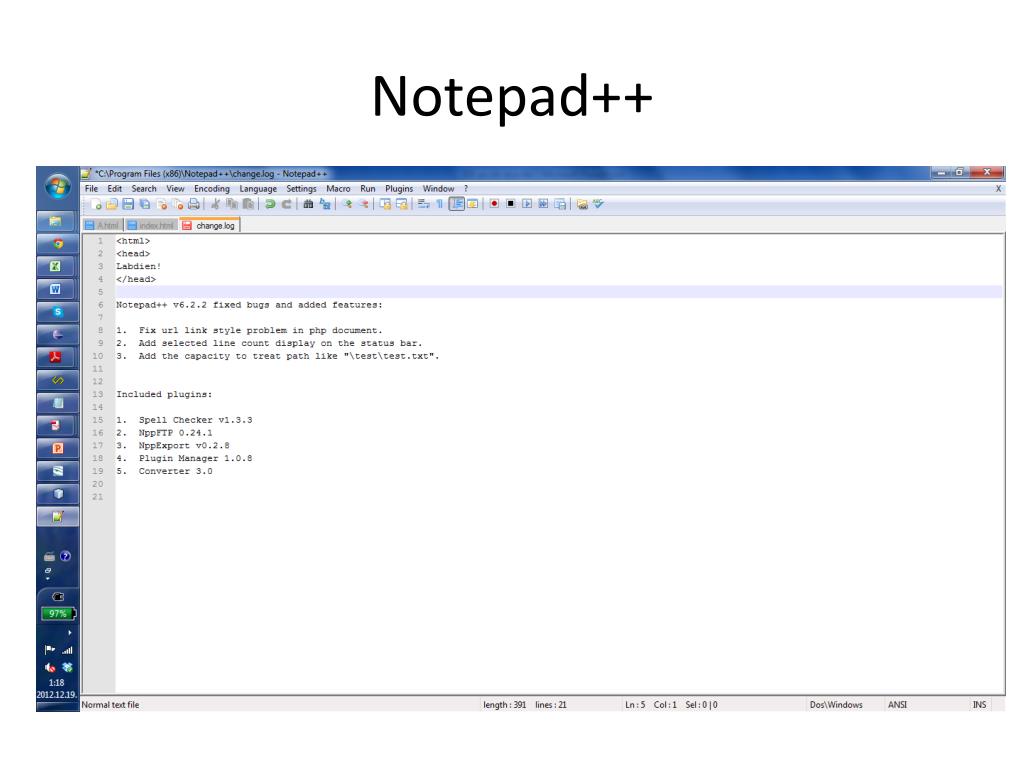The width and height of the screenshot is (1024, 768).
Task: Open Word from the taskbar
Action: tap(57, 289)
